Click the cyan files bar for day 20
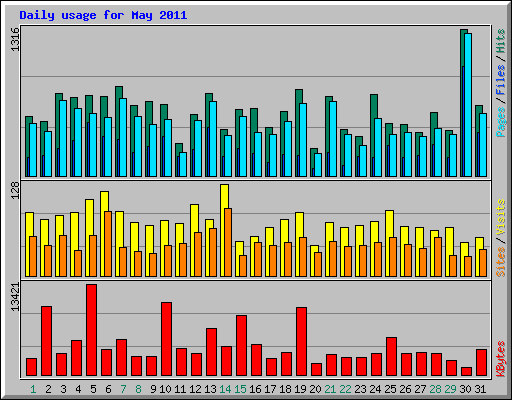Viewport: 512px width, 400px height. (x=318, y=165)
